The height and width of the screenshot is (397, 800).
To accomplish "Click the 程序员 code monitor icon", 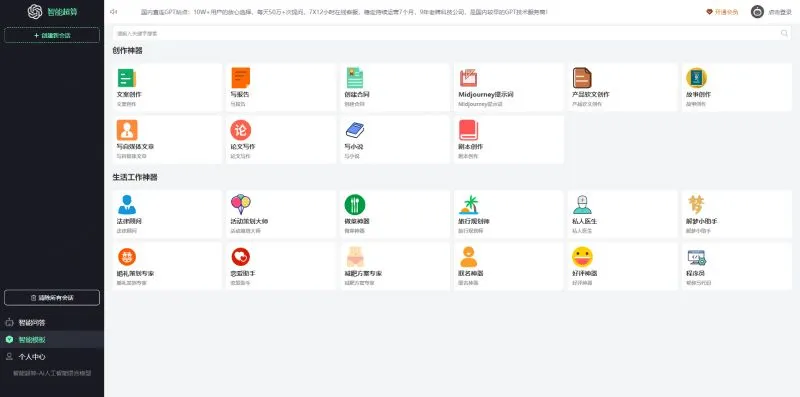I will click(696, 257).
